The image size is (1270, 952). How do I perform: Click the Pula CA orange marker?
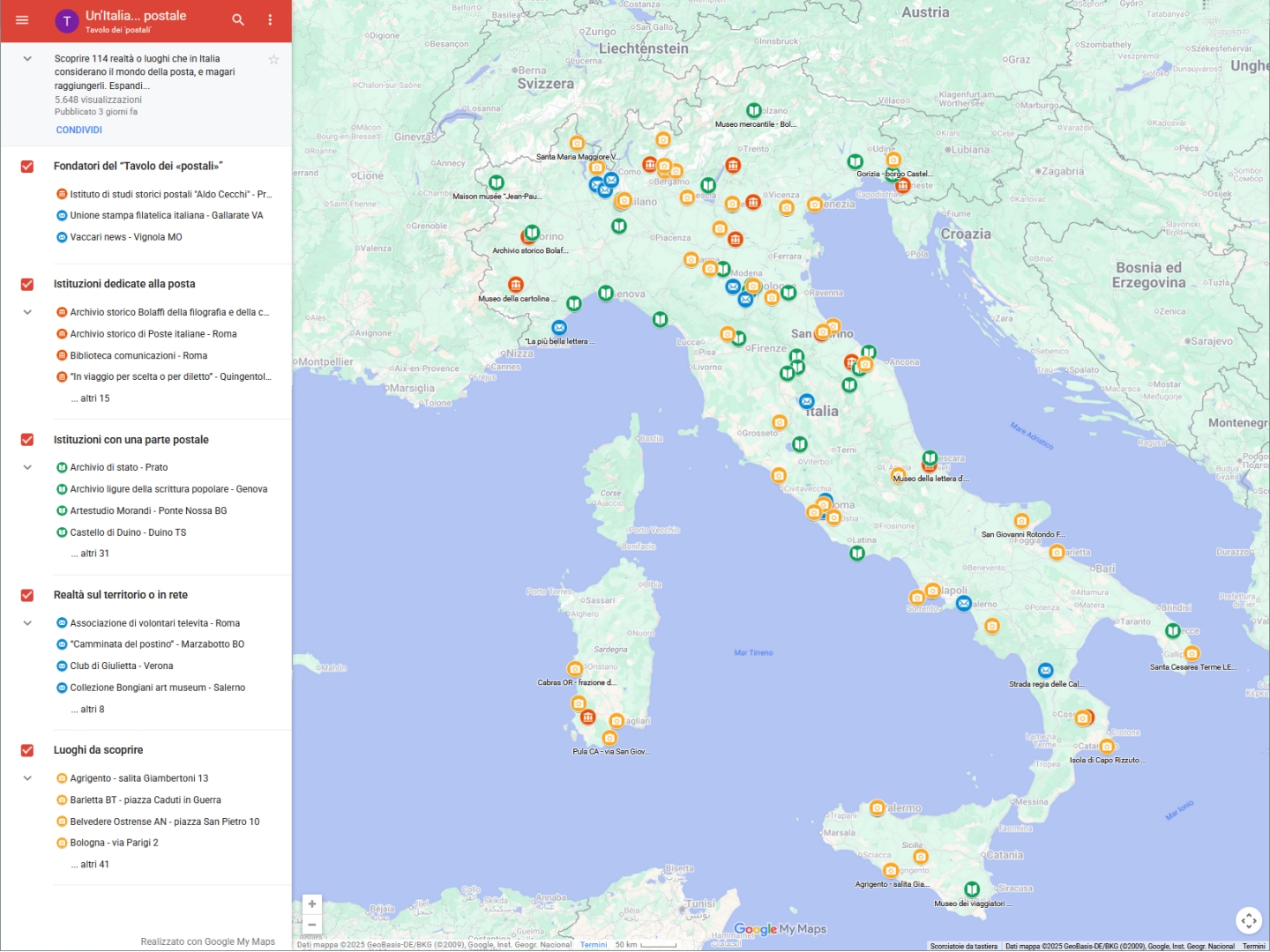click(x=609, y=738)
